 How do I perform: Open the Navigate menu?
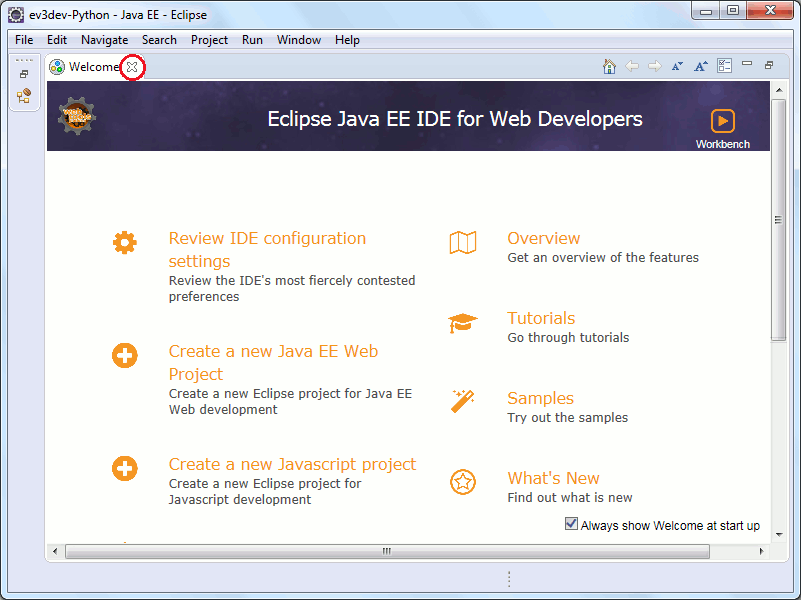coord(104,40)
